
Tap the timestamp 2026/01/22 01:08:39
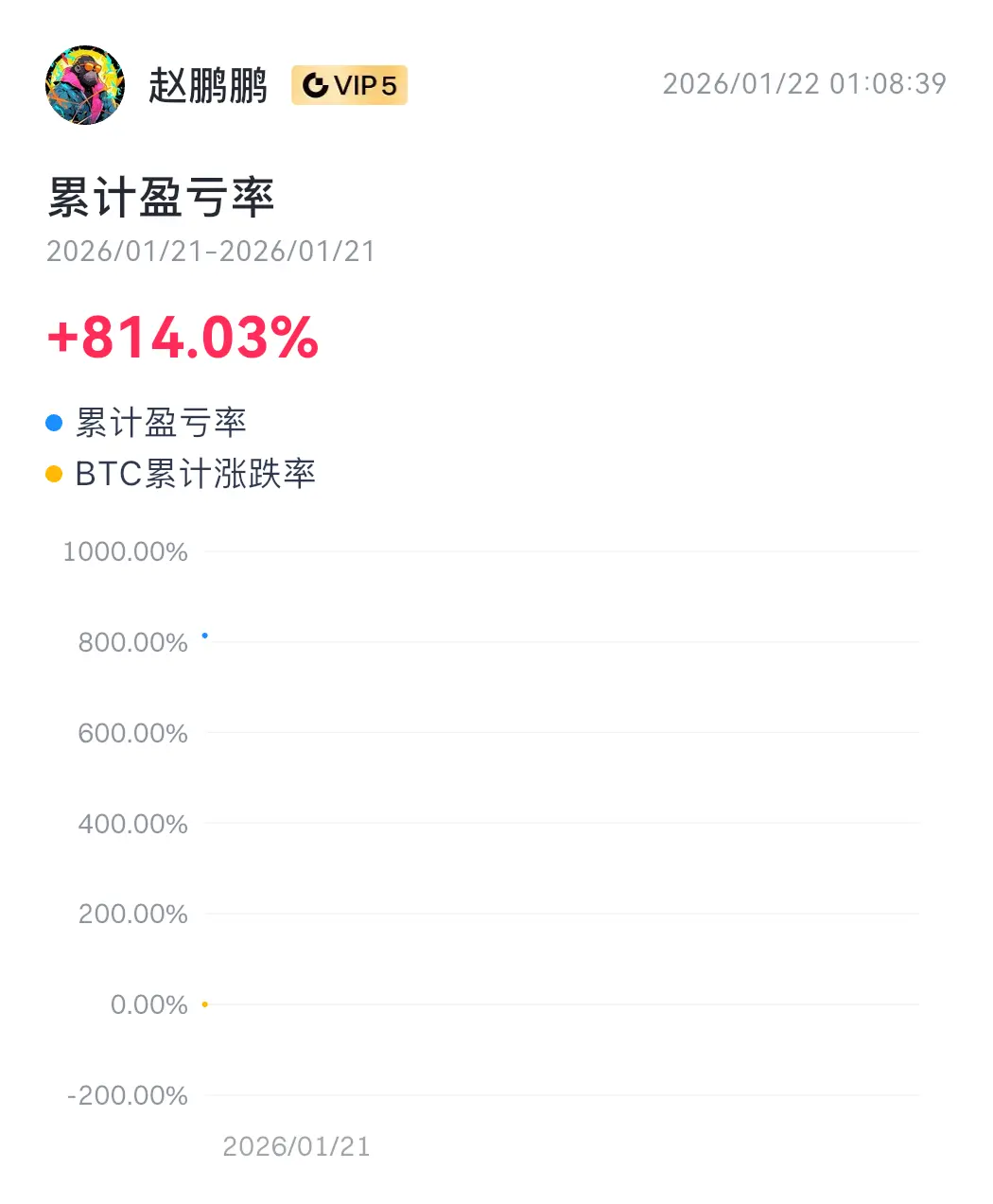click(804, 84)
